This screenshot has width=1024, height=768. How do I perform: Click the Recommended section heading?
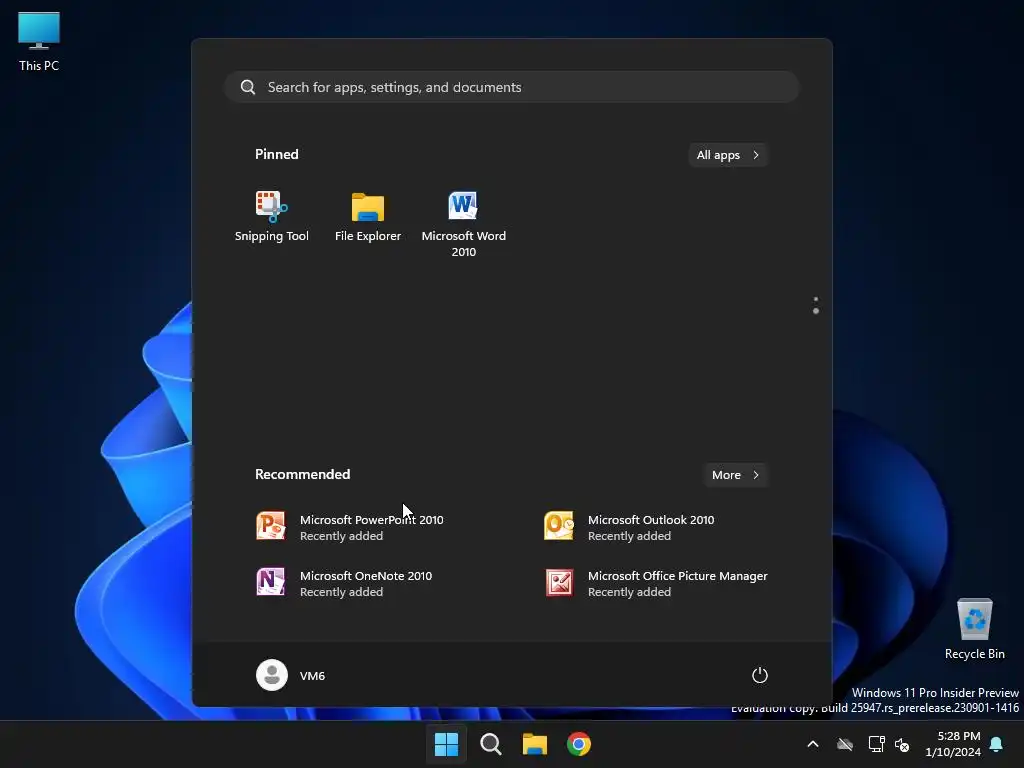302,474
